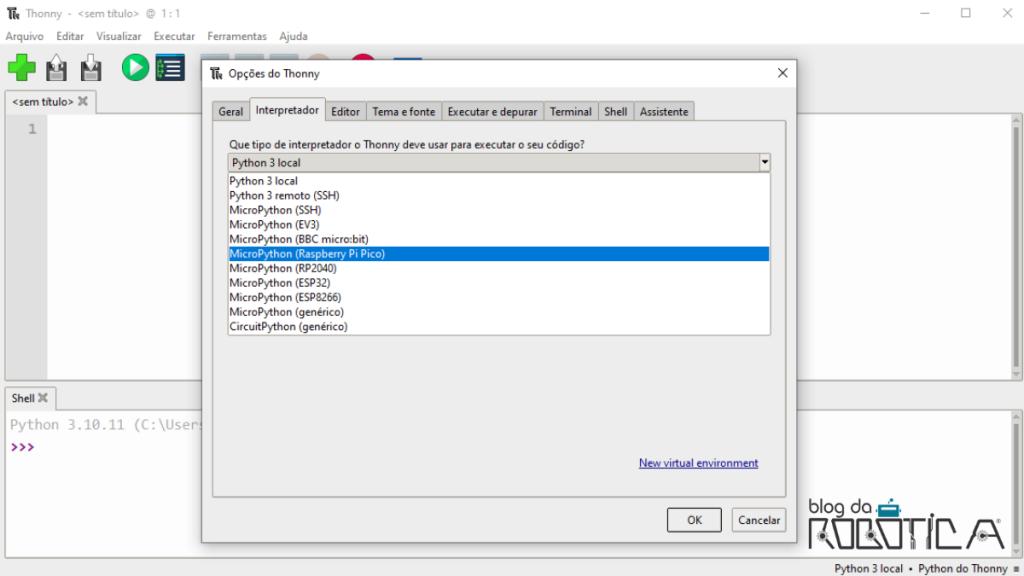The width and height of the screenshot is (1024, 576).
Task: Collapse the interpreter type dropdown arrow
Action: coord(764,162)
